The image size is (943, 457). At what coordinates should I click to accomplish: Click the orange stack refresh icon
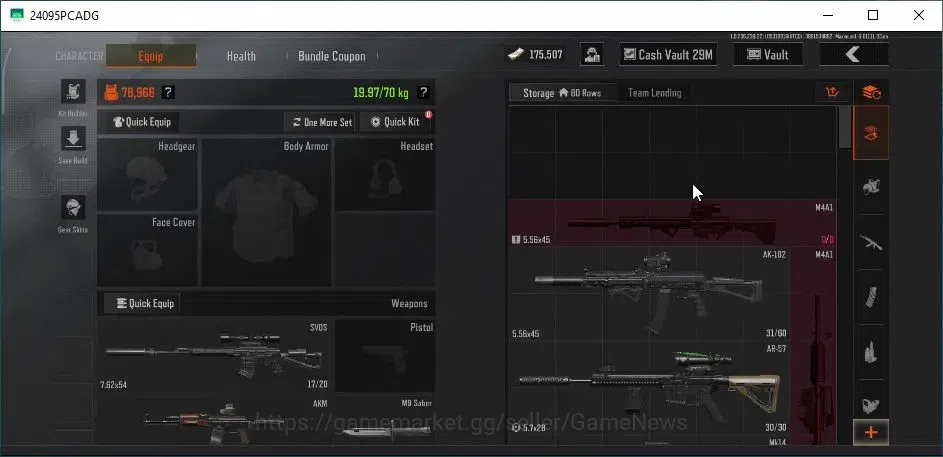click(871, 93)
